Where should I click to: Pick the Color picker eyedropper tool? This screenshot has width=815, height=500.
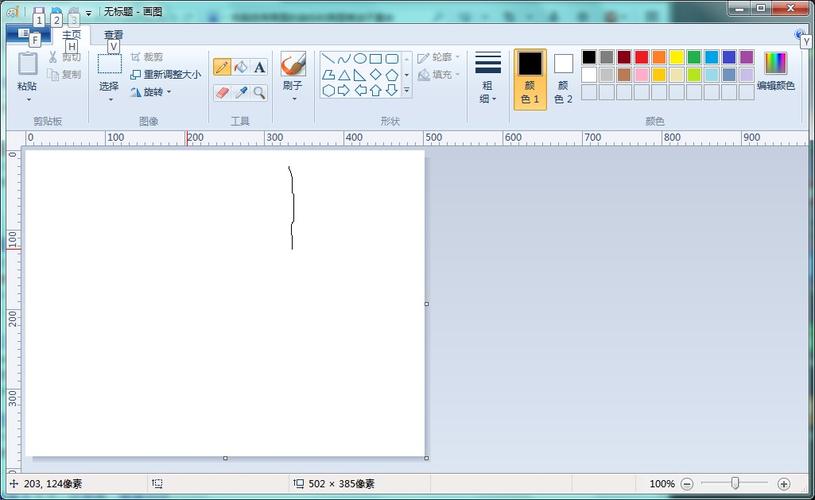(240, 92)
